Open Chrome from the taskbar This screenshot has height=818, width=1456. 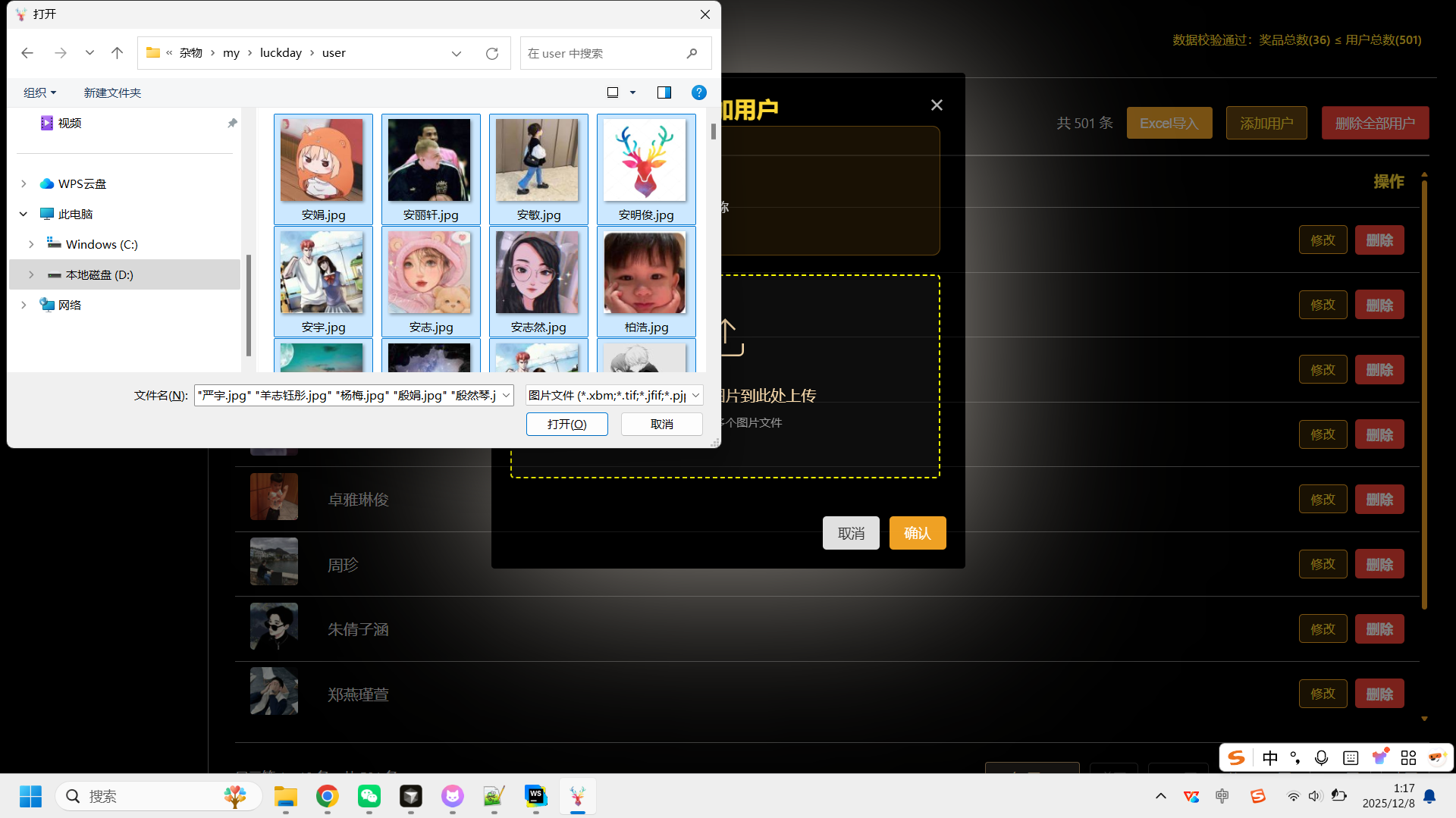click(327, 796)
